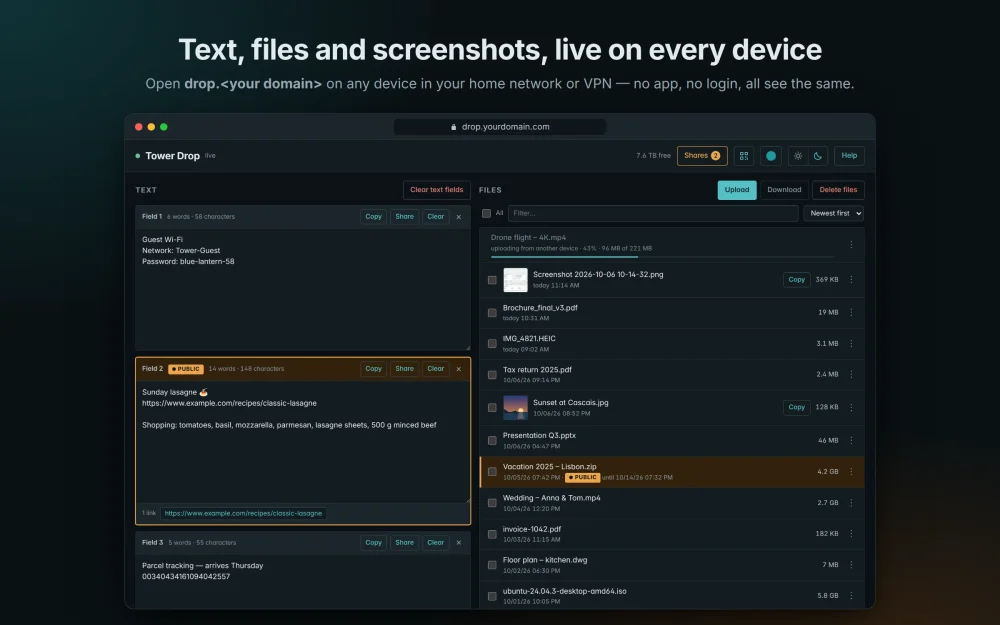
Task: Open the Sunset at Cascais.jpg thumbnail
Action: pos(515,408)
